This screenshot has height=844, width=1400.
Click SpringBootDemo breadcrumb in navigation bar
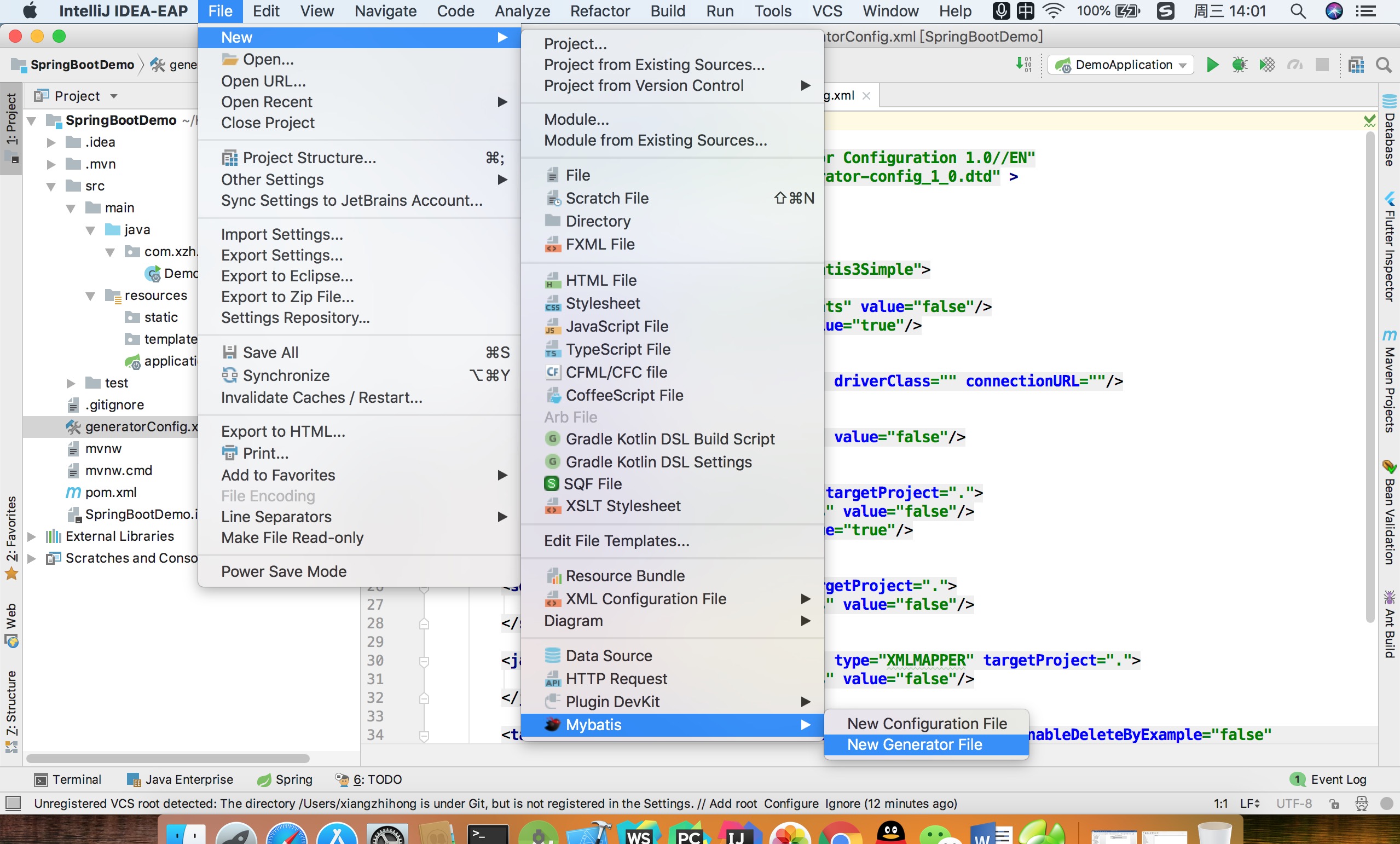pyautogui.click(x=73, y=65)
